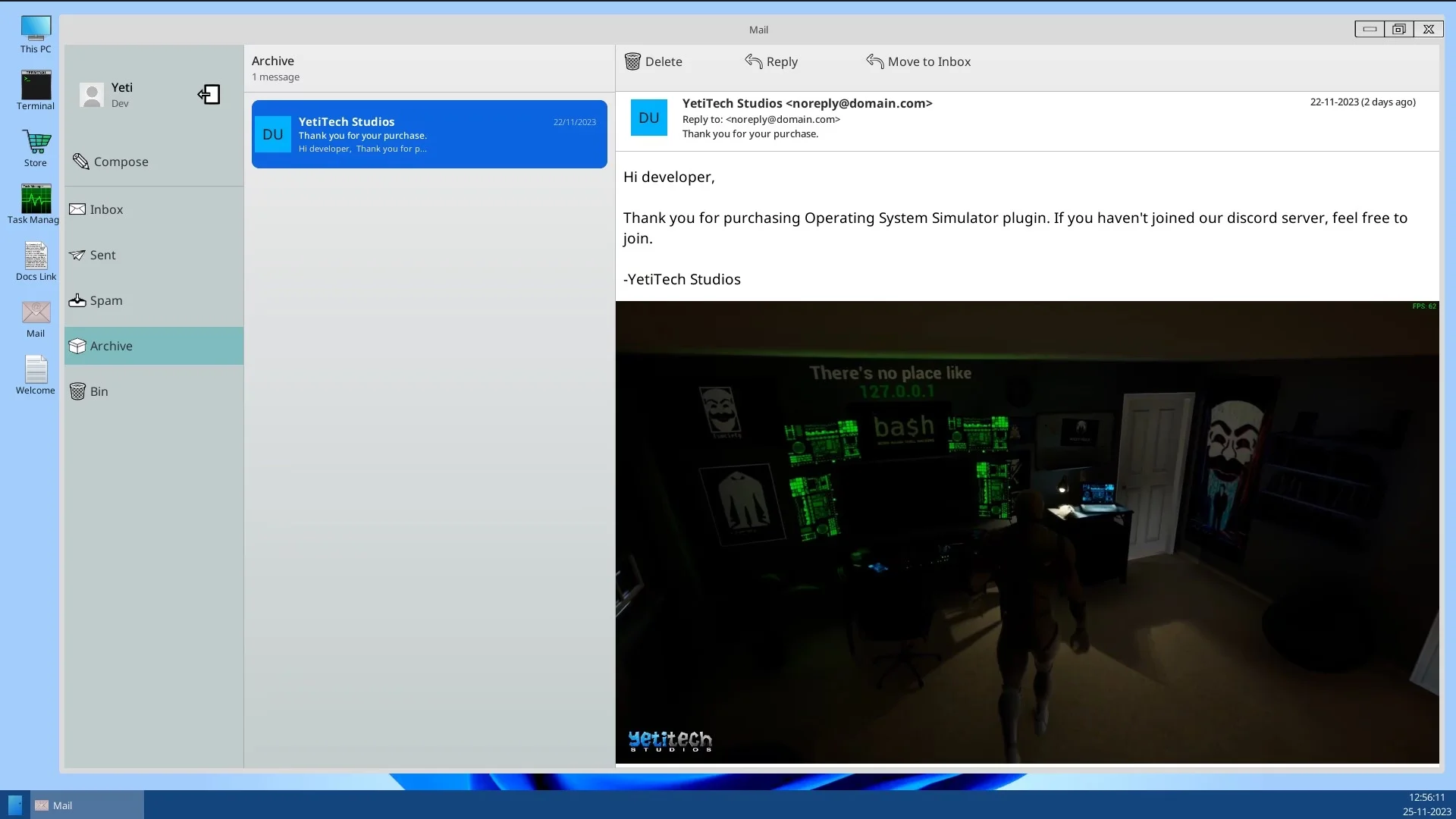Open the start menu icon on taskbar
Image resolution: width=1456 pixels, height=819 pixels.
click(15, 805)
